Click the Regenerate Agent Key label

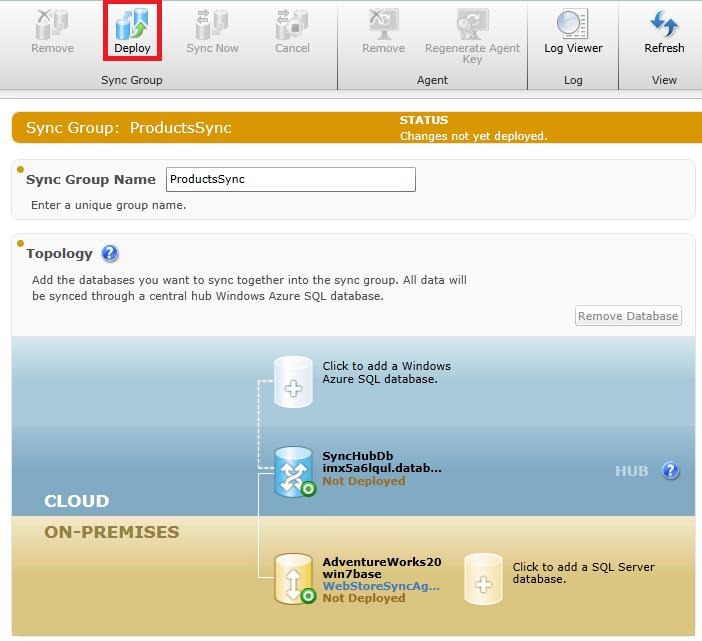click(472, 53)
